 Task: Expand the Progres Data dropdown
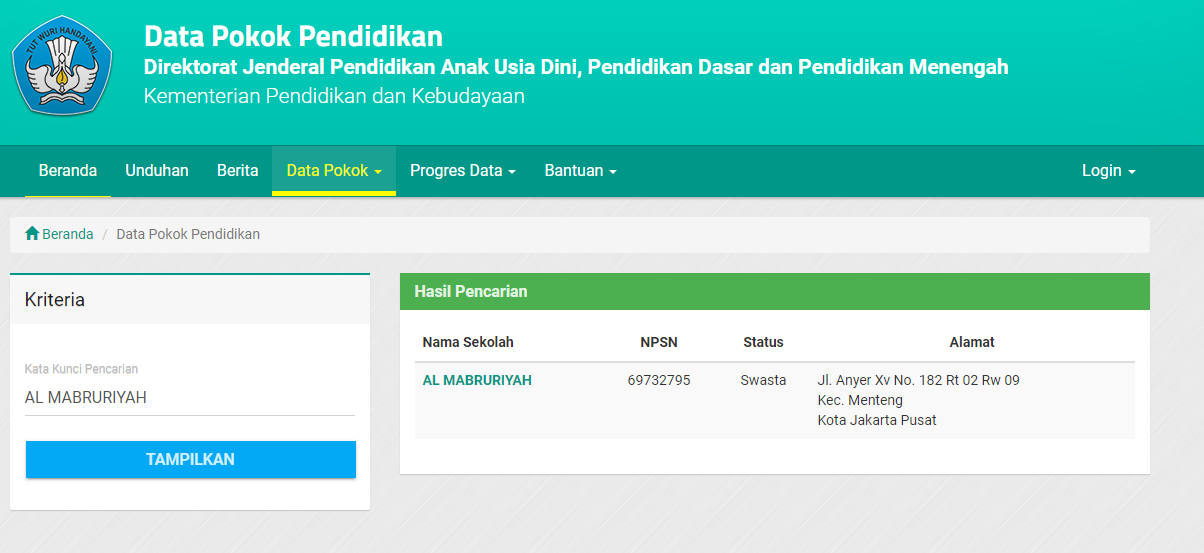[x=463, y=171]
